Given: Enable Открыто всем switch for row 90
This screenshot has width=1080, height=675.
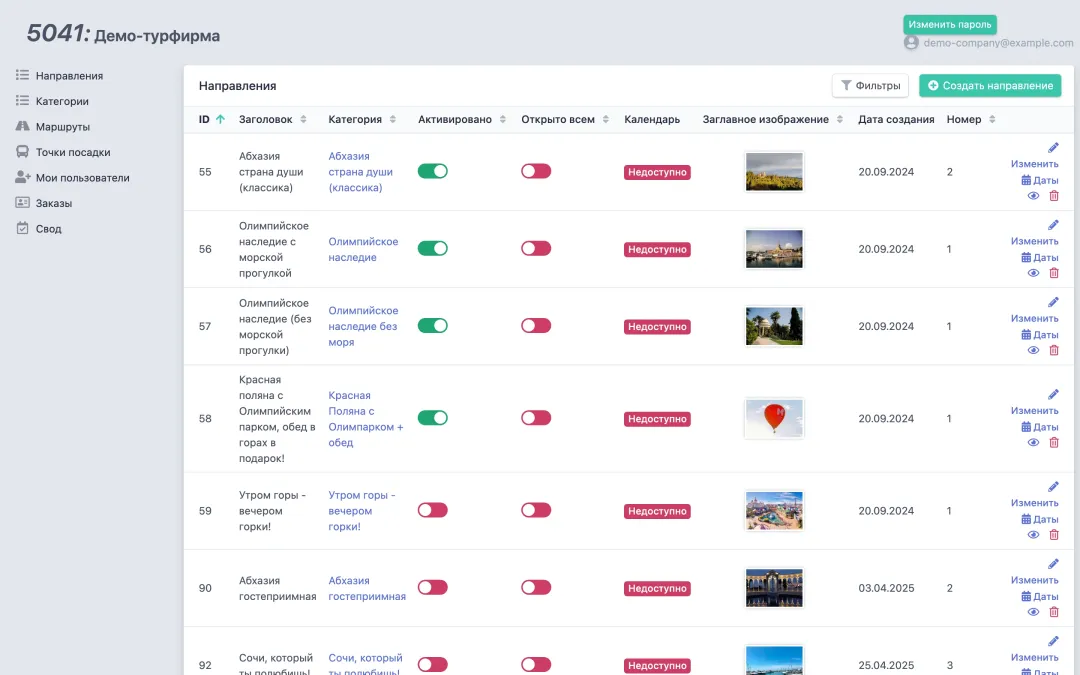Looking at the screenshot, I should (x=536, y=587).
